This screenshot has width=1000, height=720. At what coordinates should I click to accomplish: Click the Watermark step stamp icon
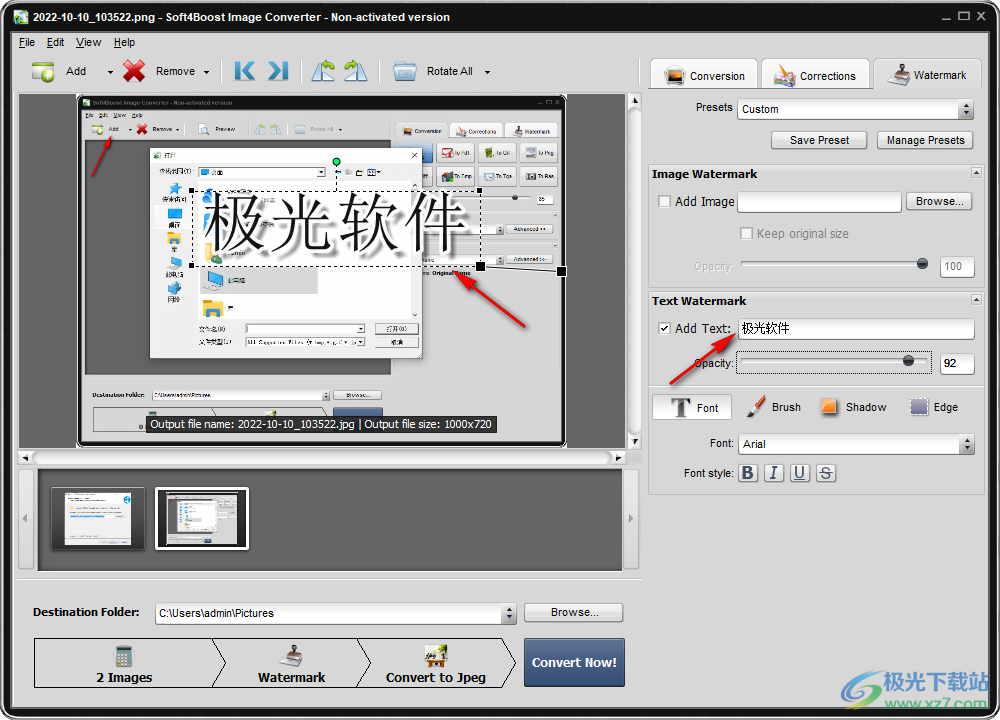[x=291, y=655]
